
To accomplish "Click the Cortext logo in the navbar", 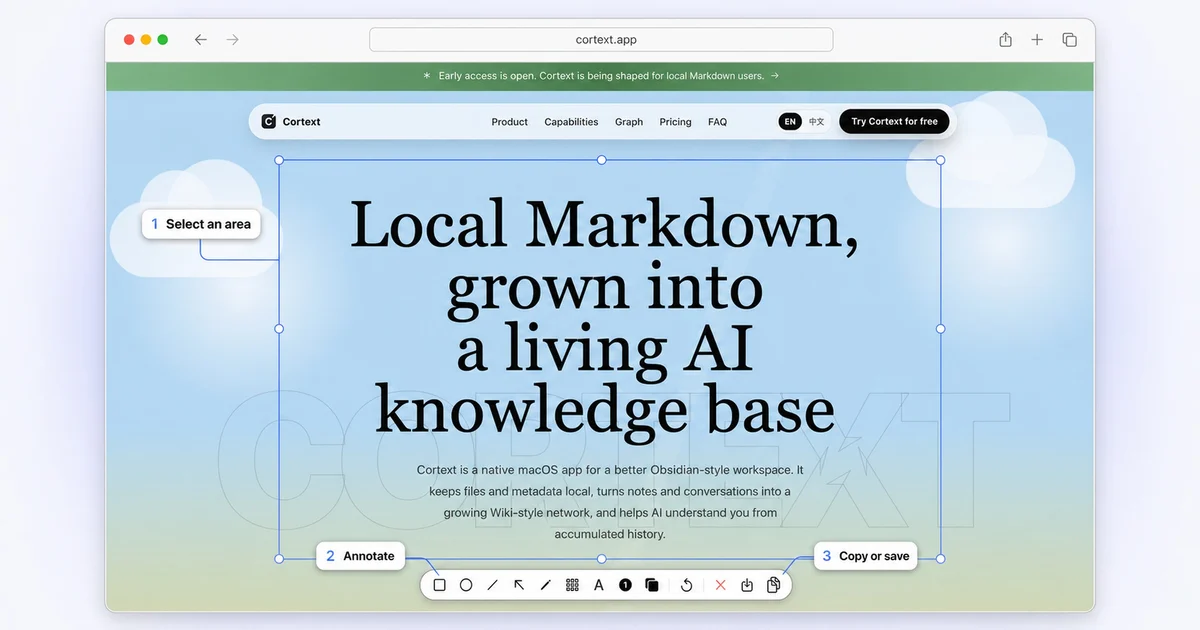I will coord(268,122).
